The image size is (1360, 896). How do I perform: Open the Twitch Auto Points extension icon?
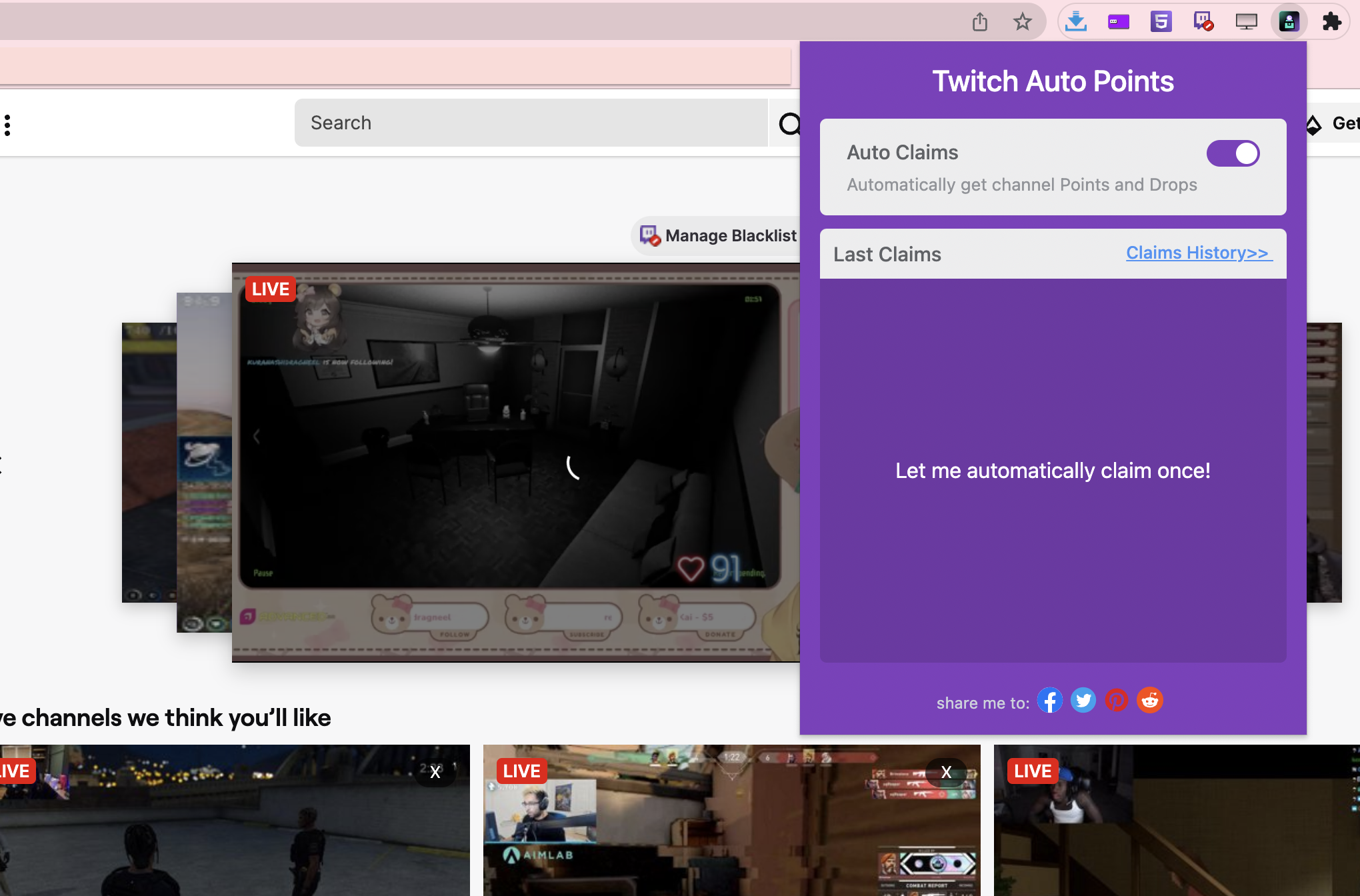pyautogui.click(x=1289, y=21)
